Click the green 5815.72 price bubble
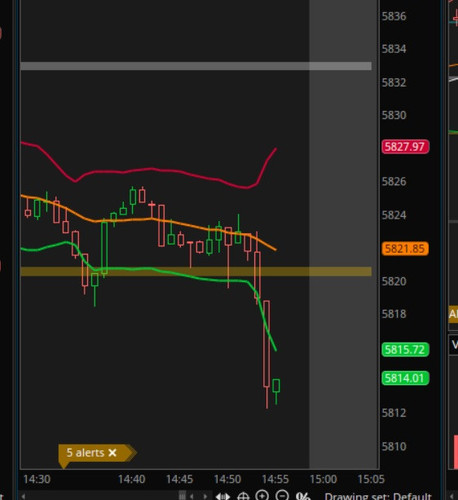This screenshot has width=458, height=500. coord(405,350)
